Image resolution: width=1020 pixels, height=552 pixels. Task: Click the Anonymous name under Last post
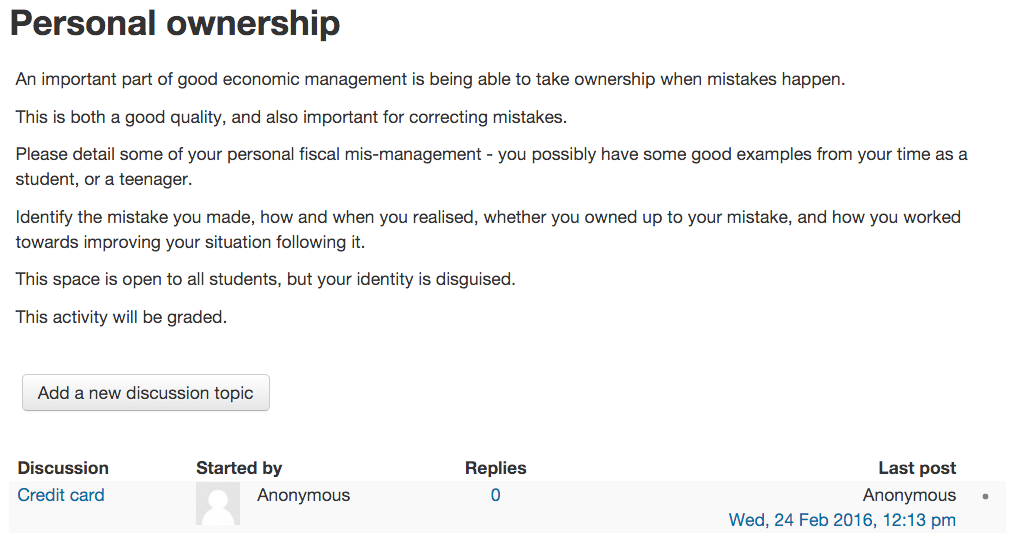[909, 495]
